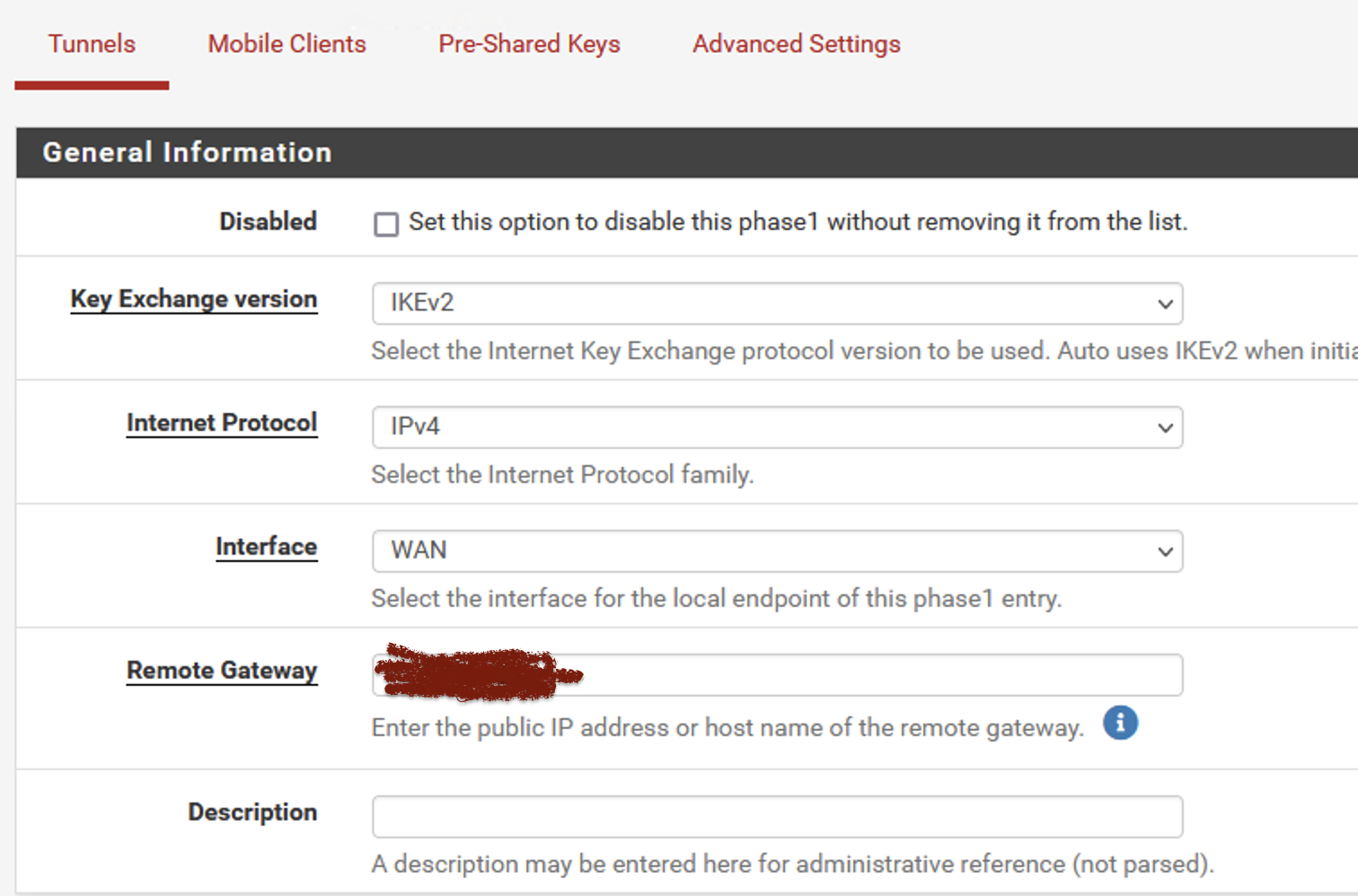The image size is (1358, 896).
Task: Click the chevron arrow on IPv4 select
Action: pos(1165,427)
